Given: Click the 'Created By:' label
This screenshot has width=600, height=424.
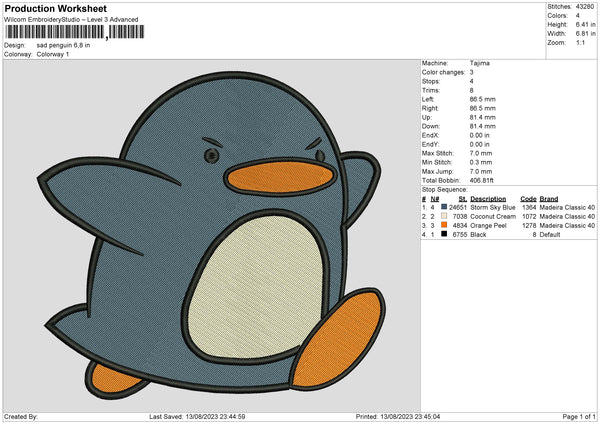Looking at the screenshot, I should click(x=21, y=416).
